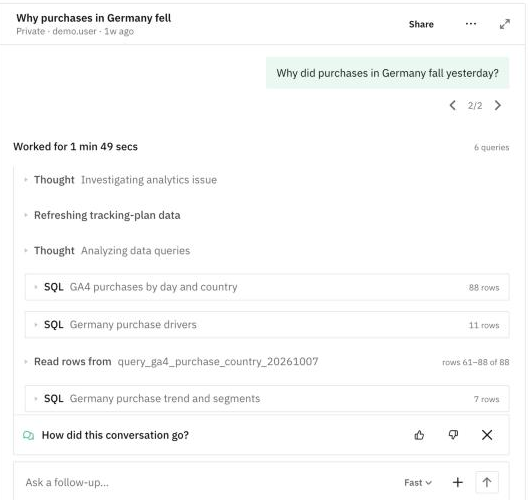Click the Ask a follow-up input field
Viewport: 528px width, 500px height.
pos(209,482)
